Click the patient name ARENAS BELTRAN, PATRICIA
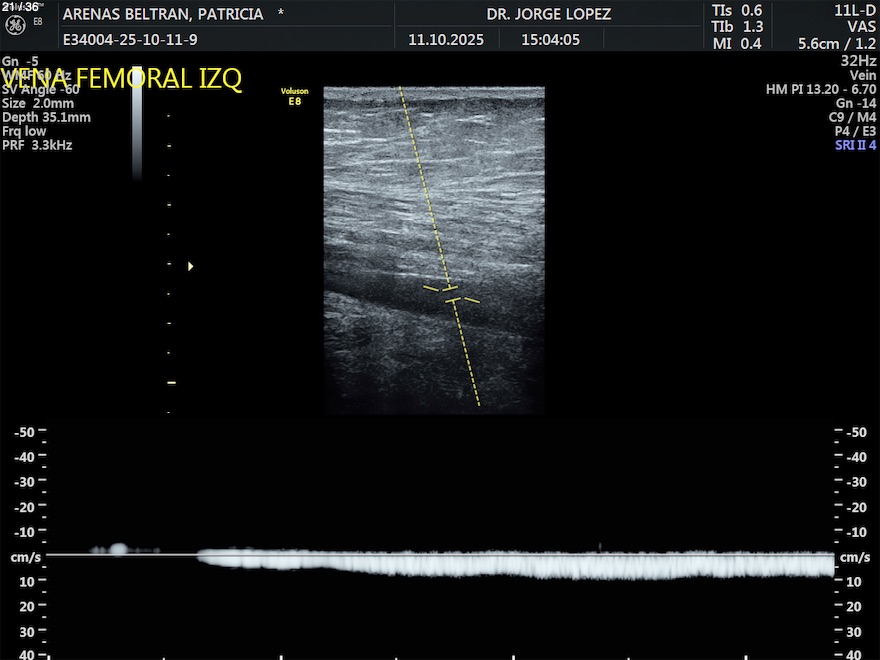 click(163, 15)
